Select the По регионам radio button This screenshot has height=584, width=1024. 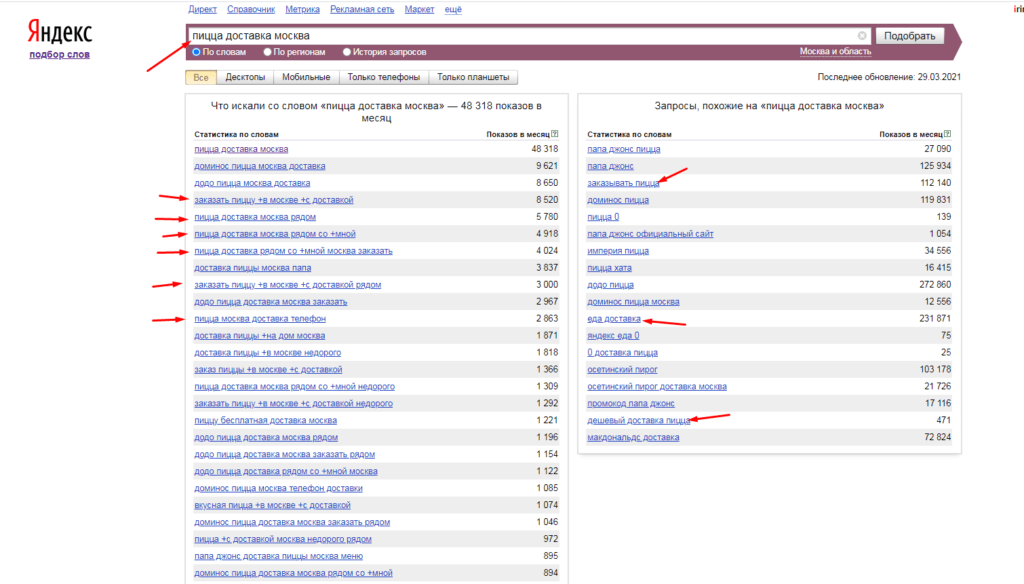(268, 52)
